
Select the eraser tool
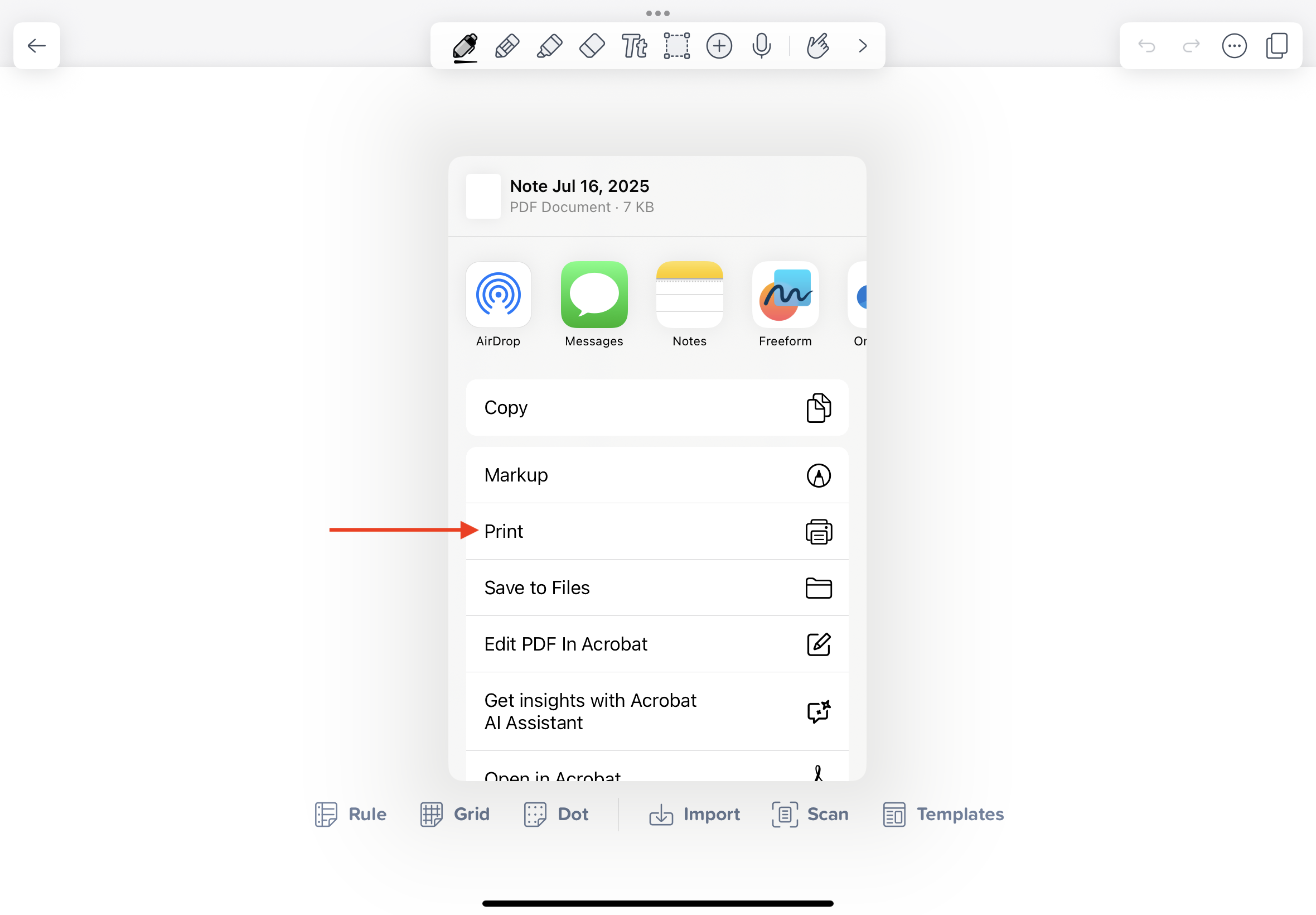pyautogui.click(x=592, y=46)
